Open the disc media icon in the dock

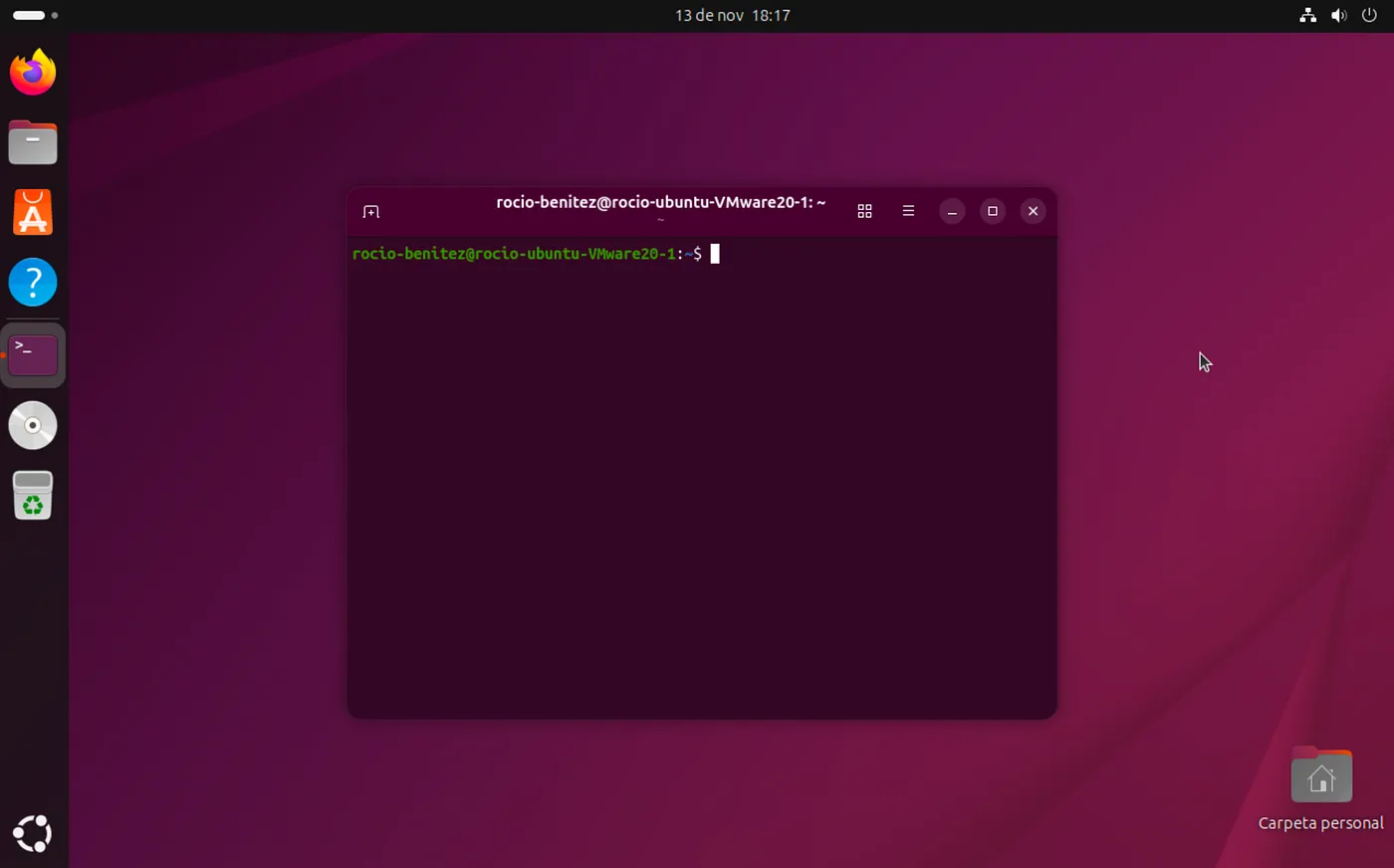pos(33,425)
